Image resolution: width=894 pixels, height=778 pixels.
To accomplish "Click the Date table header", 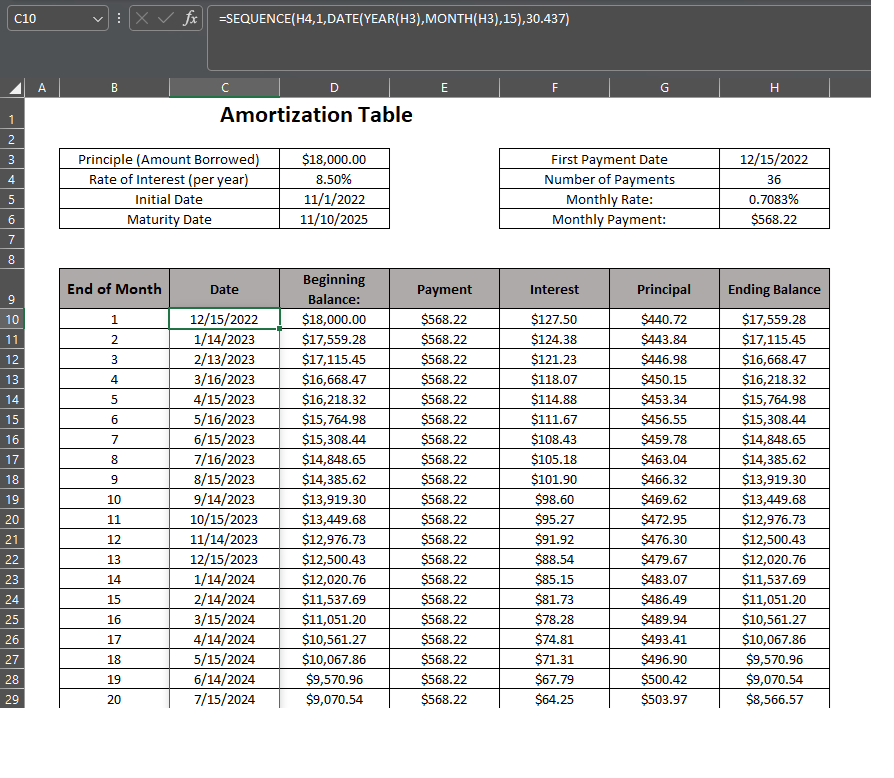I will pyautogui.click(x=225, y=289).
